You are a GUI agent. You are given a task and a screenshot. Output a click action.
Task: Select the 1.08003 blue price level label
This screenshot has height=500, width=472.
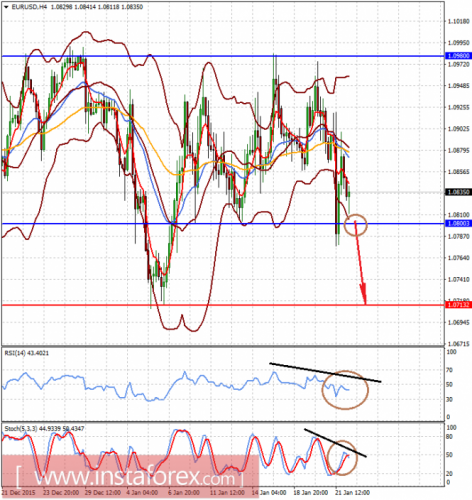[x=459, y=223]
